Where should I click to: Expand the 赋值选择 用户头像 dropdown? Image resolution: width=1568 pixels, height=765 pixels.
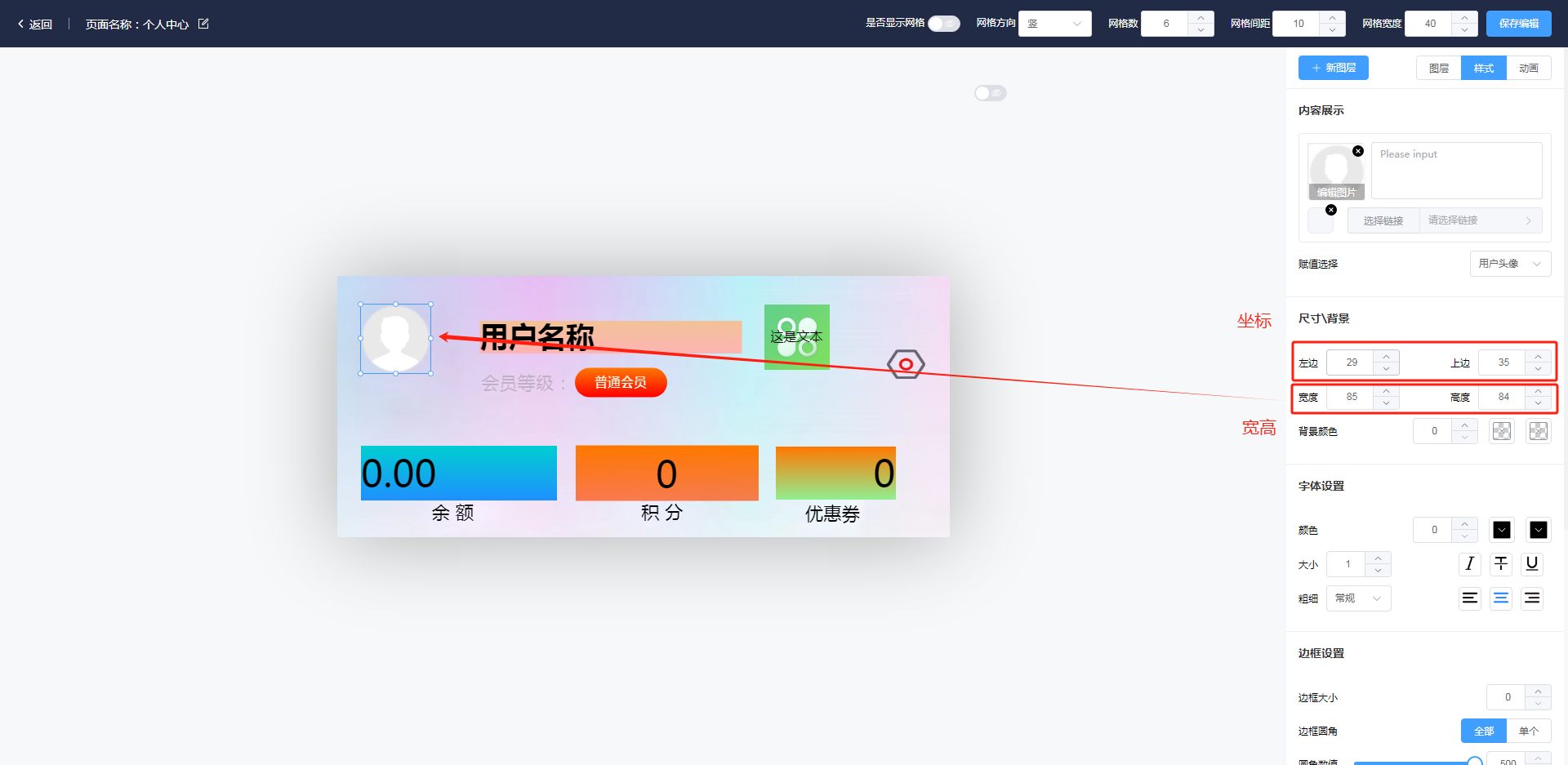tap(1509, 264)
